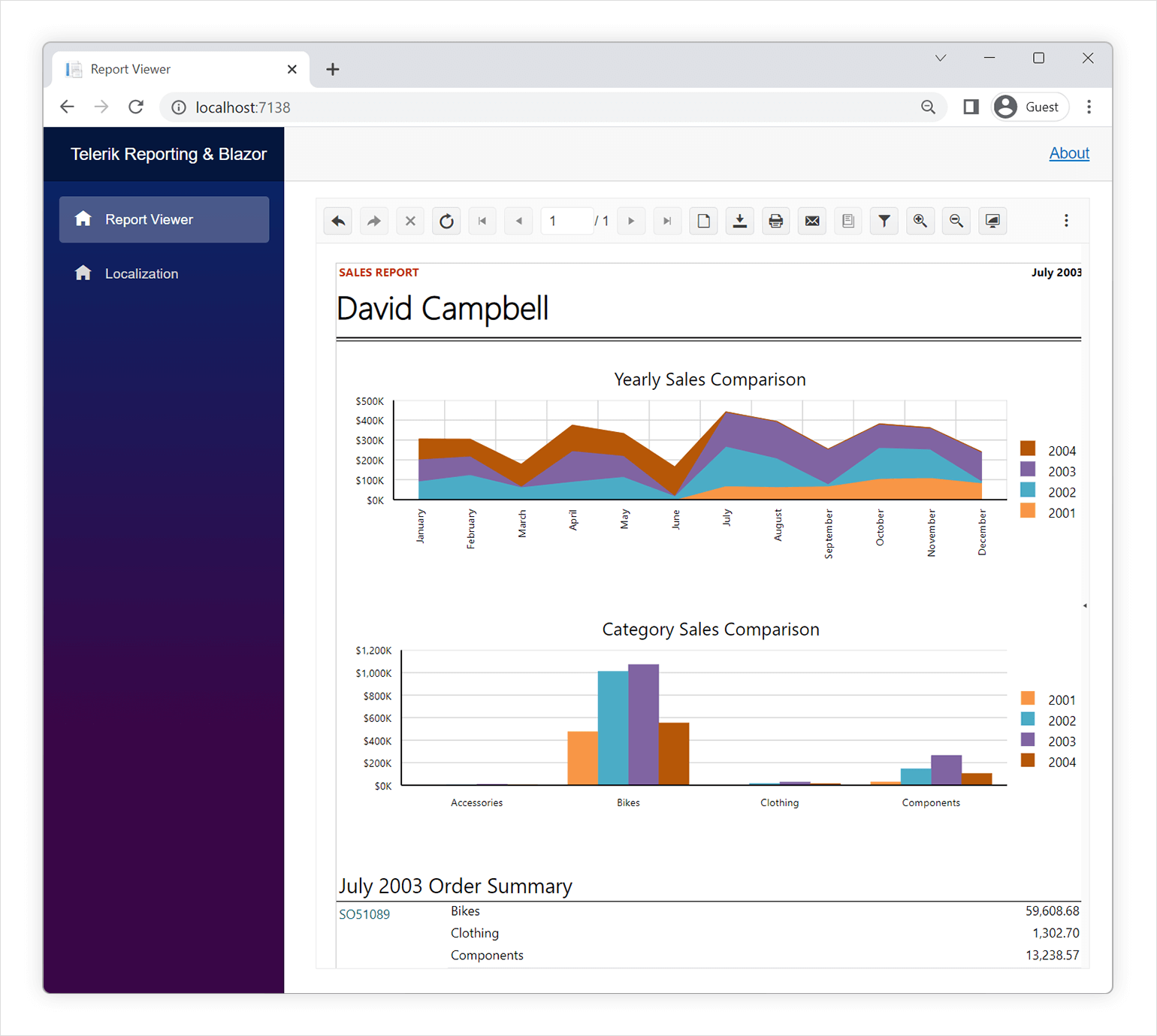The image size is (1157, 1036).
Task: Refresh the report
Action: pos(446,220)
